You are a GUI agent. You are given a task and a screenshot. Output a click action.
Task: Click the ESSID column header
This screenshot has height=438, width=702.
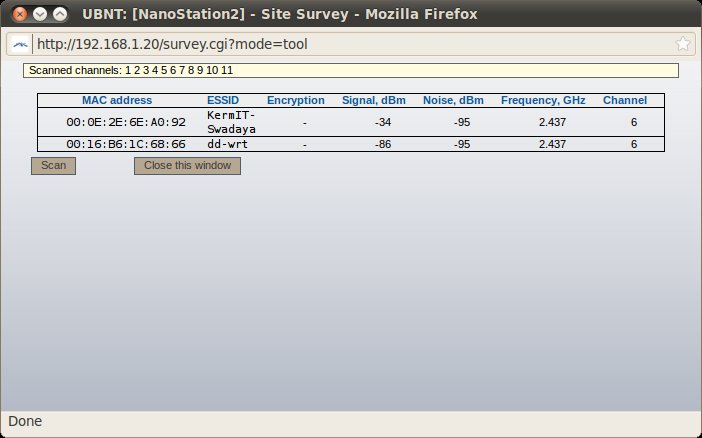point(224,100)
